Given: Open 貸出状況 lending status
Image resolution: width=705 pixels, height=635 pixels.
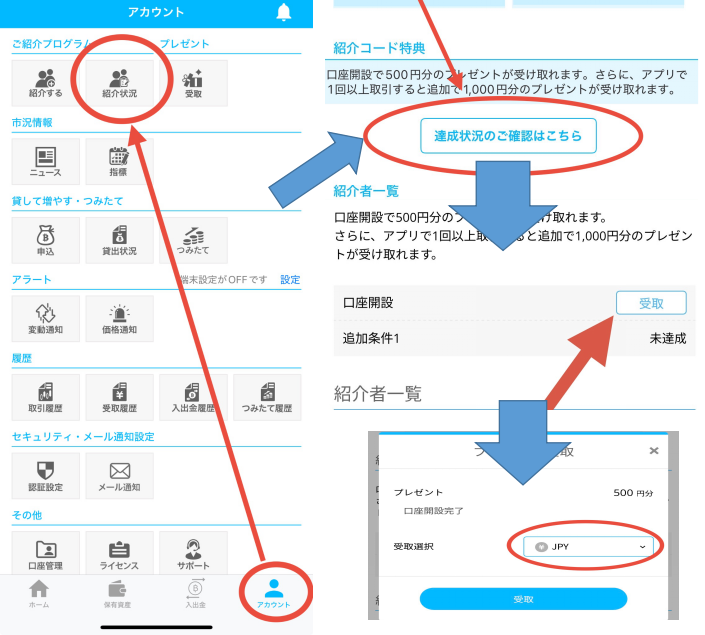Looking at the screenshot, I should tap(120, 240).
